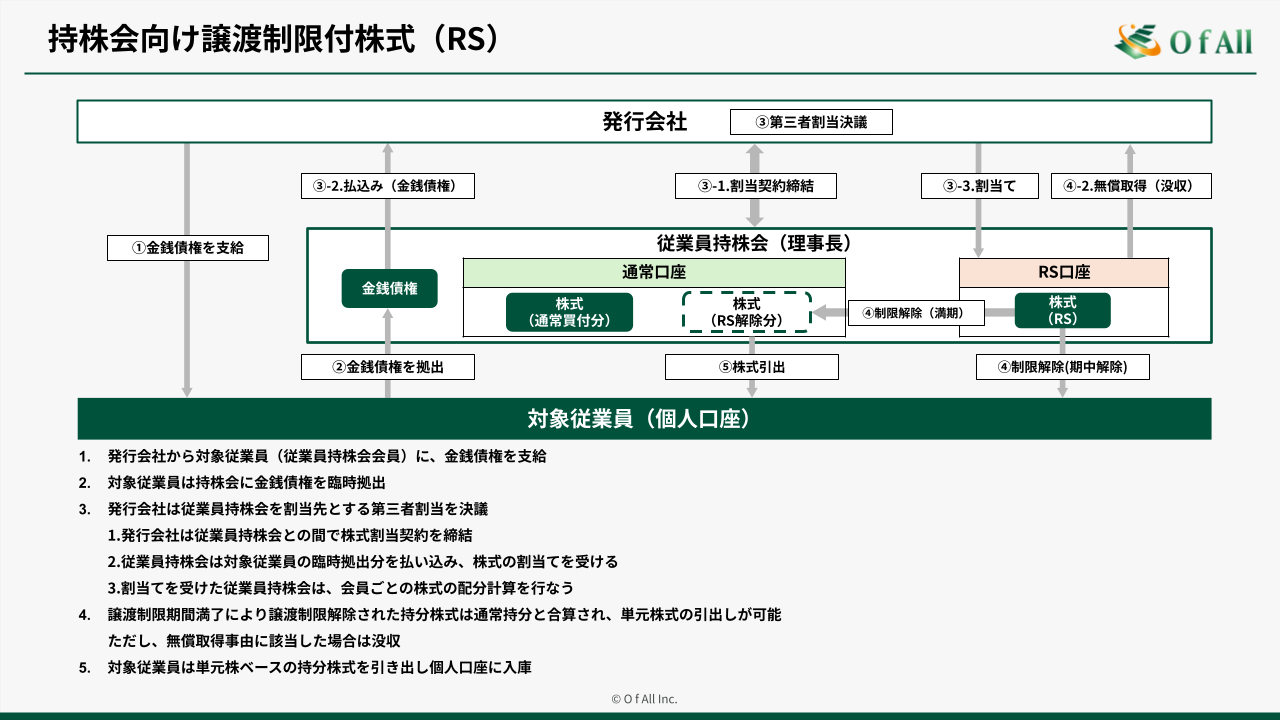Click the RS口座 header bar
Image resolution: width=1280 pixels, height=720 pixels.
click(x=1063, y=273)
